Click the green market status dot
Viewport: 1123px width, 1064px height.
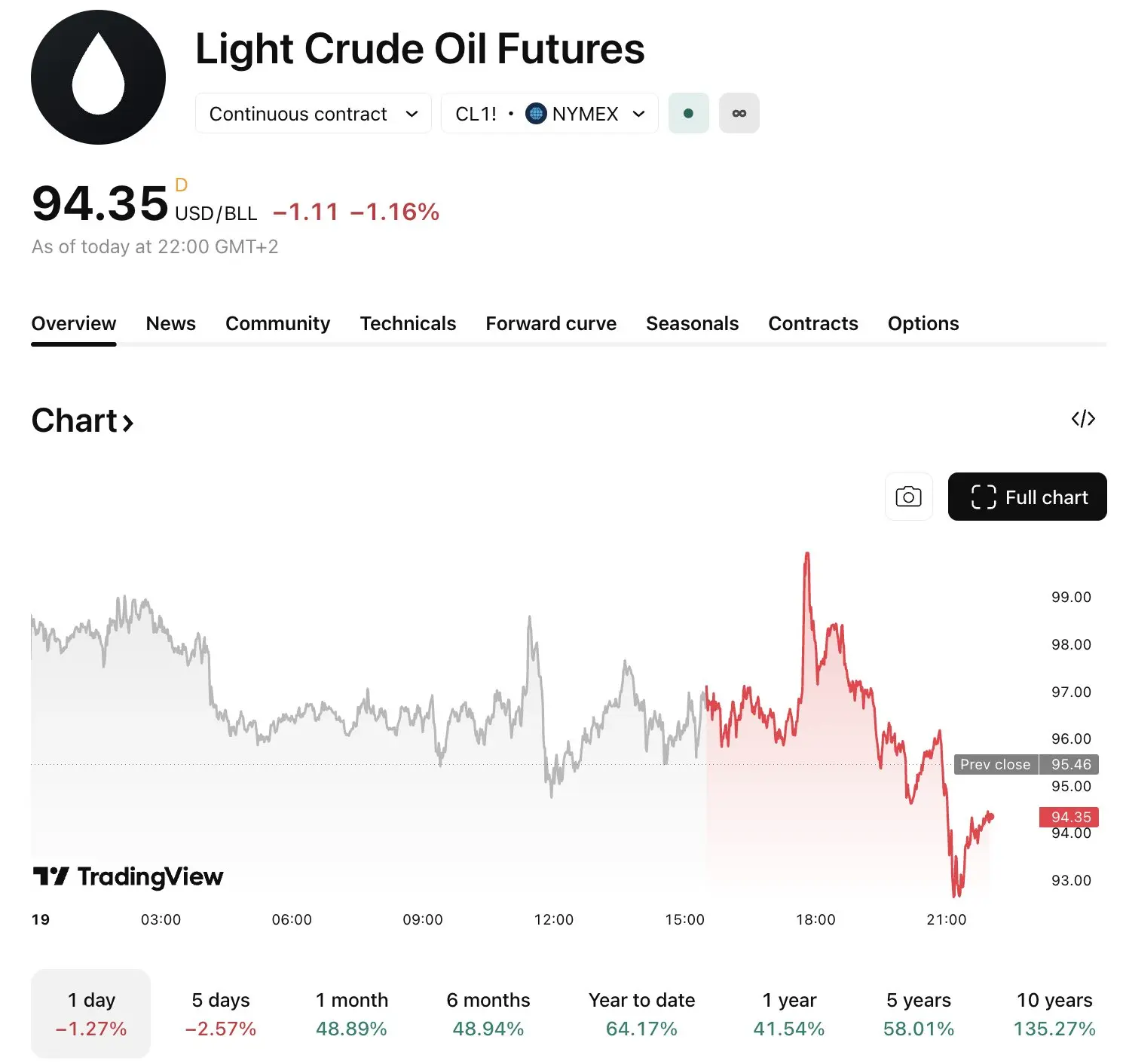pyautogui.click(x=688, y=113)
